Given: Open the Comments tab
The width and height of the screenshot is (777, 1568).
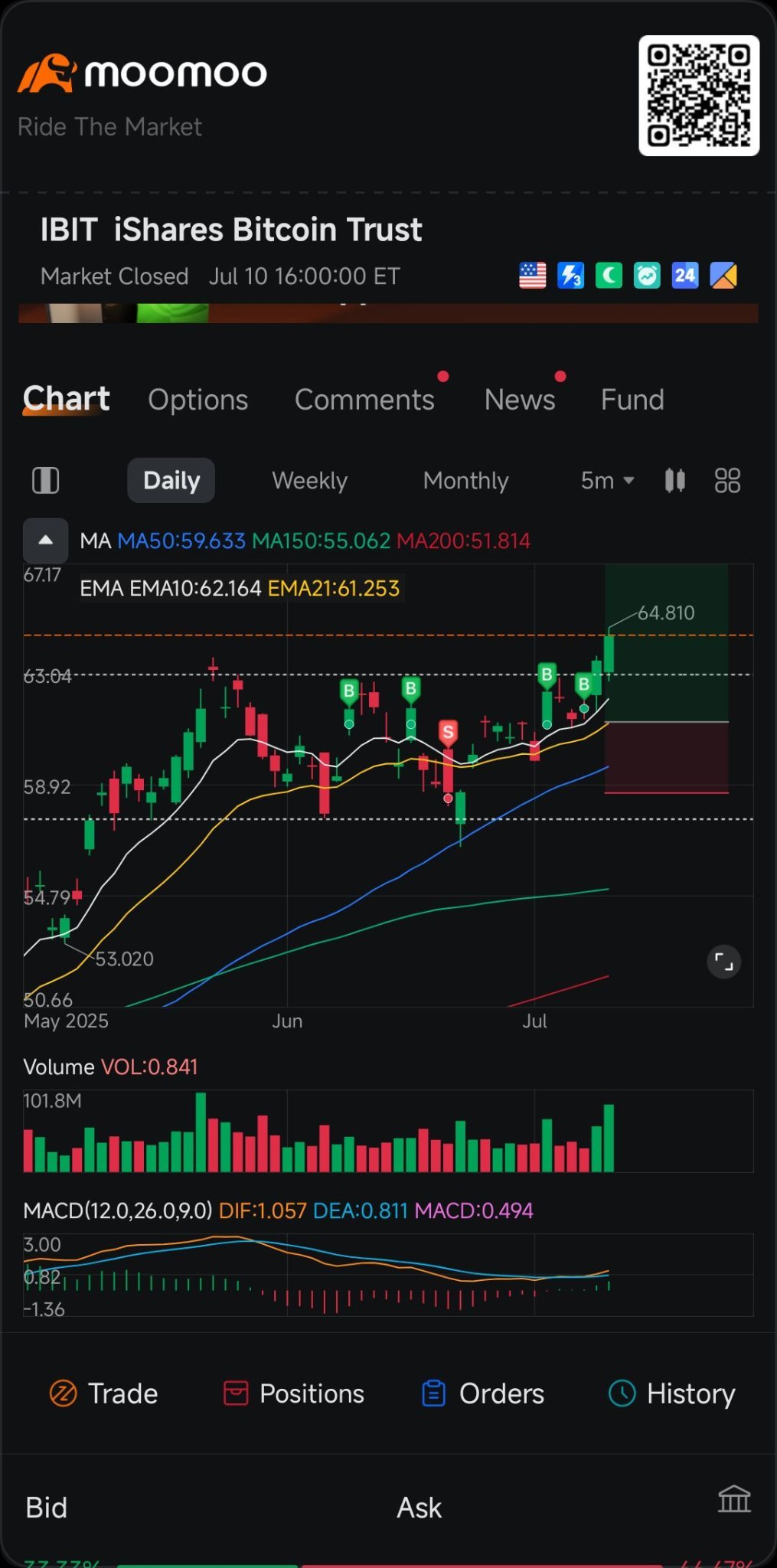Looking at the screenshot, I should pos(364,400).
